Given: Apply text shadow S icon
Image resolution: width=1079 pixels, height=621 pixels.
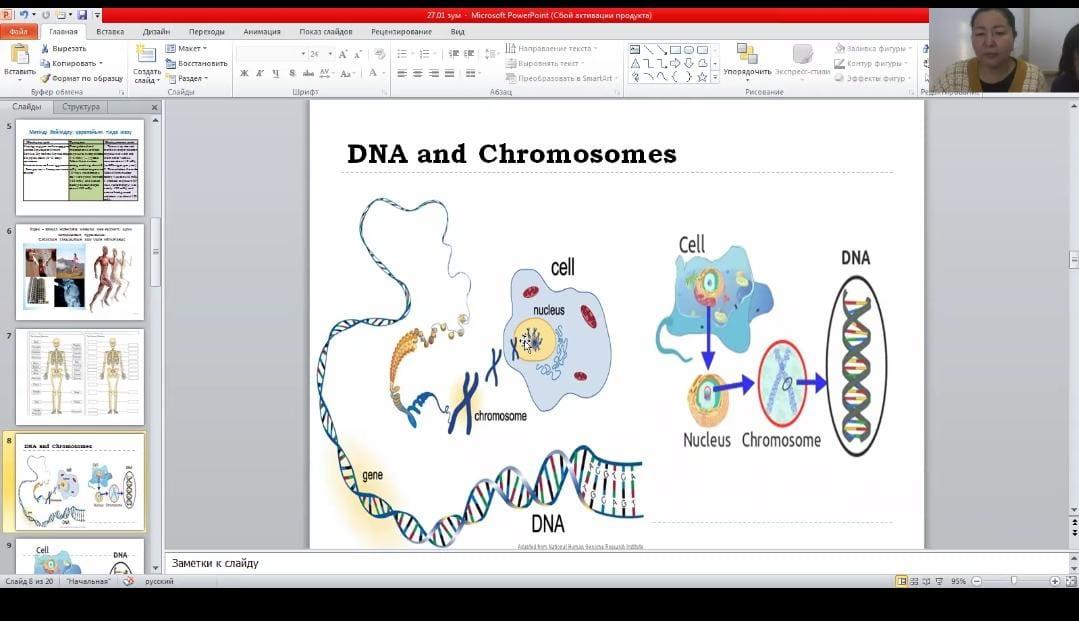Looking at the screenshot, I should coord(292,73).
